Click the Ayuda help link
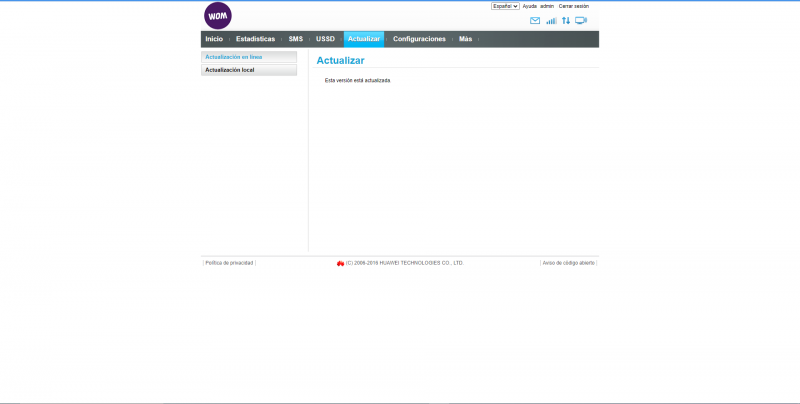Screen dimensions: 800x404 pos(529,6)
